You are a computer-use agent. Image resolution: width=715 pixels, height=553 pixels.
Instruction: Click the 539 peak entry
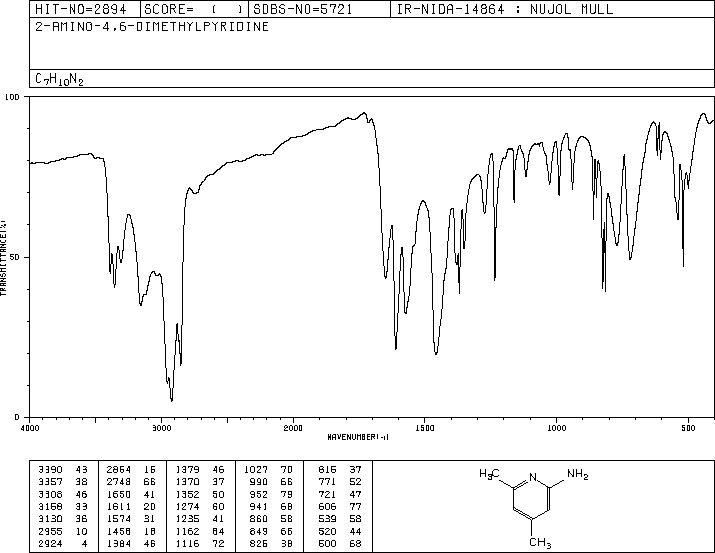[x=327, y=519]
